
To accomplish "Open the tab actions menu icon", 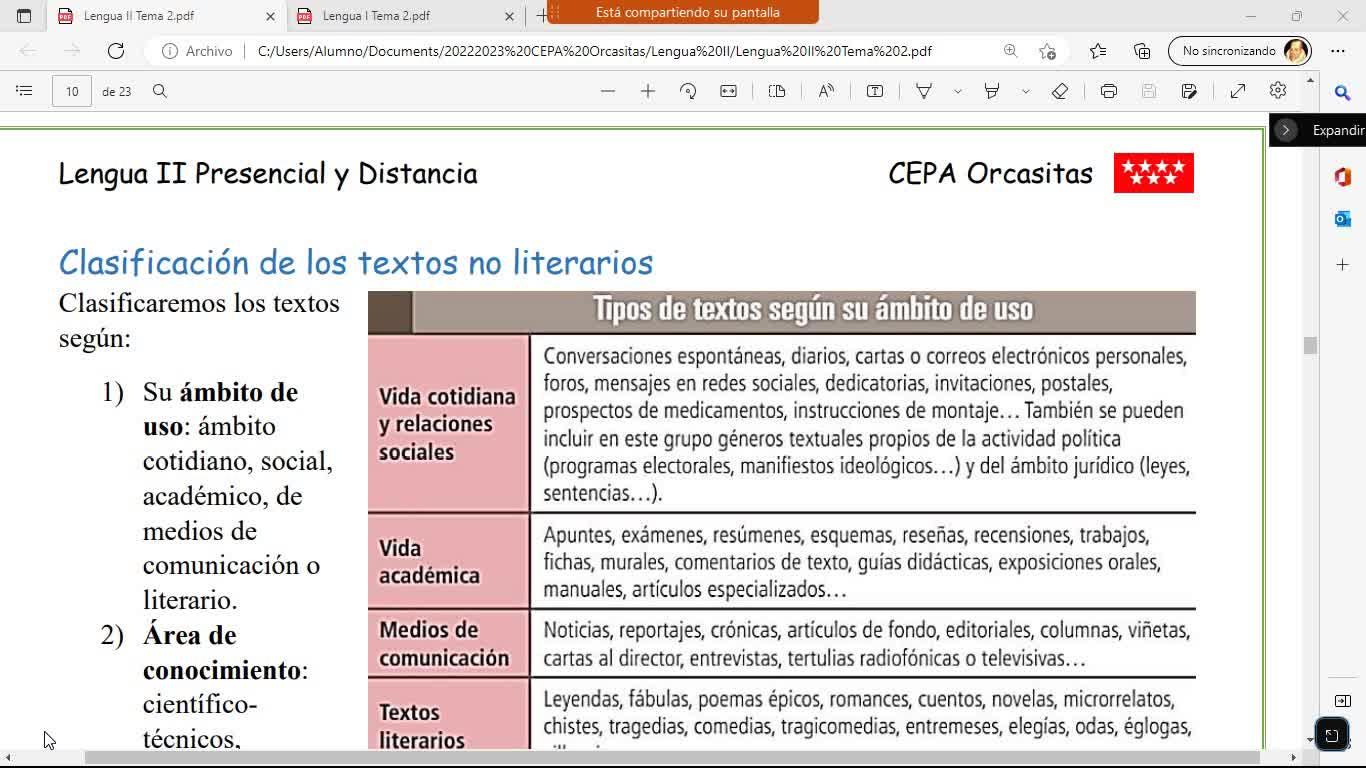I will click(24, 16).
